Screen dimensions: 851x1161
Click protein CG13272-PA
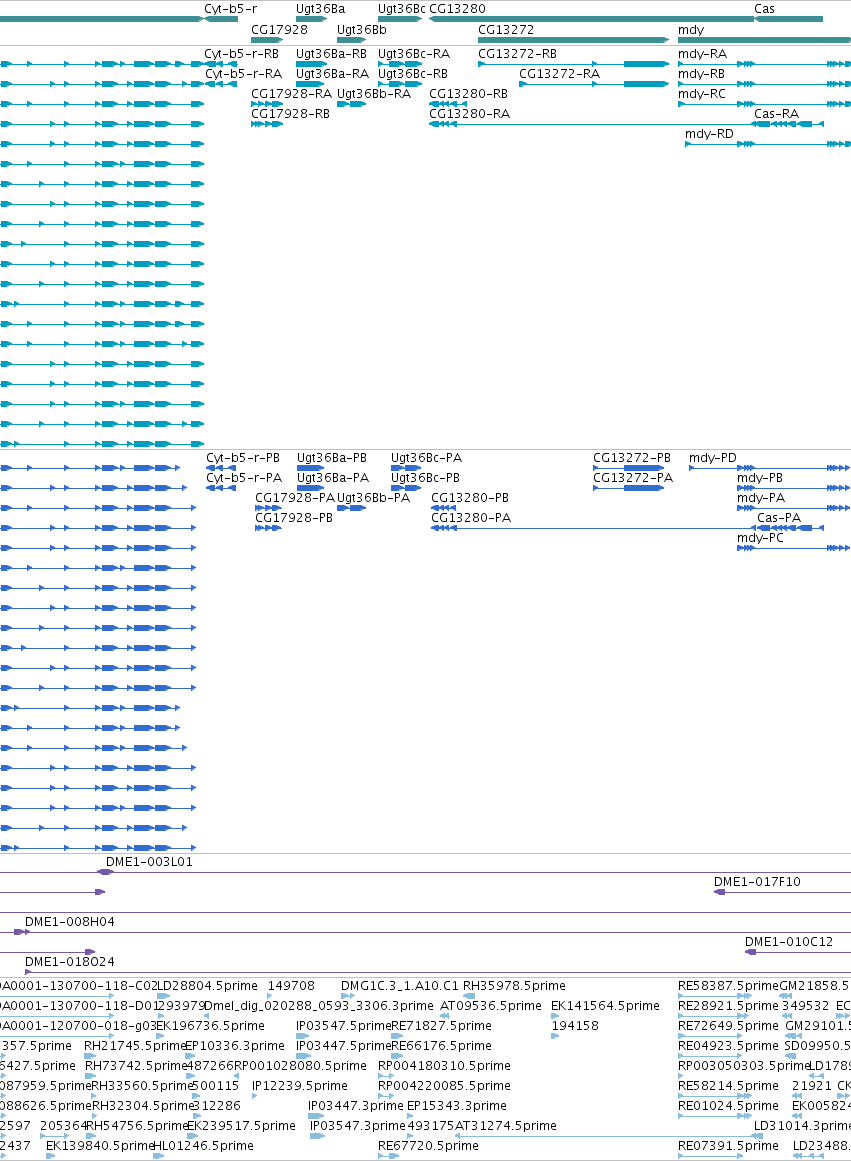coord(633,478)
